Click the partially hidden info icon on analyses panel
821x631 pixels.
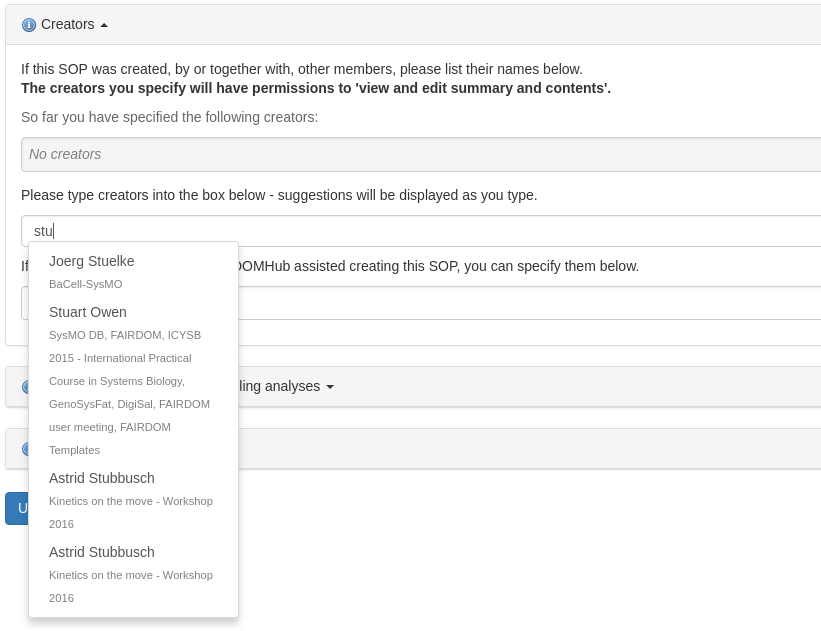(x=24, y=387)
